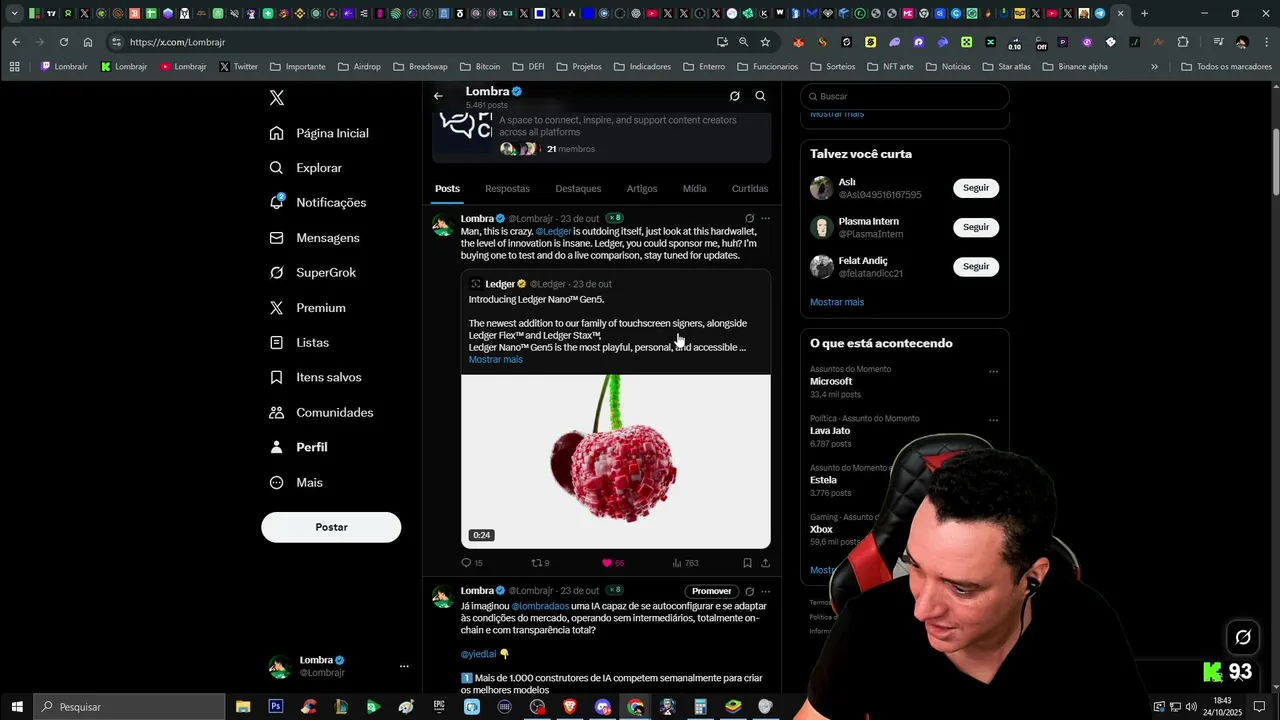1280x720 pixels.
Task: Open Listas in the sidebar
Action: (299, 342)
